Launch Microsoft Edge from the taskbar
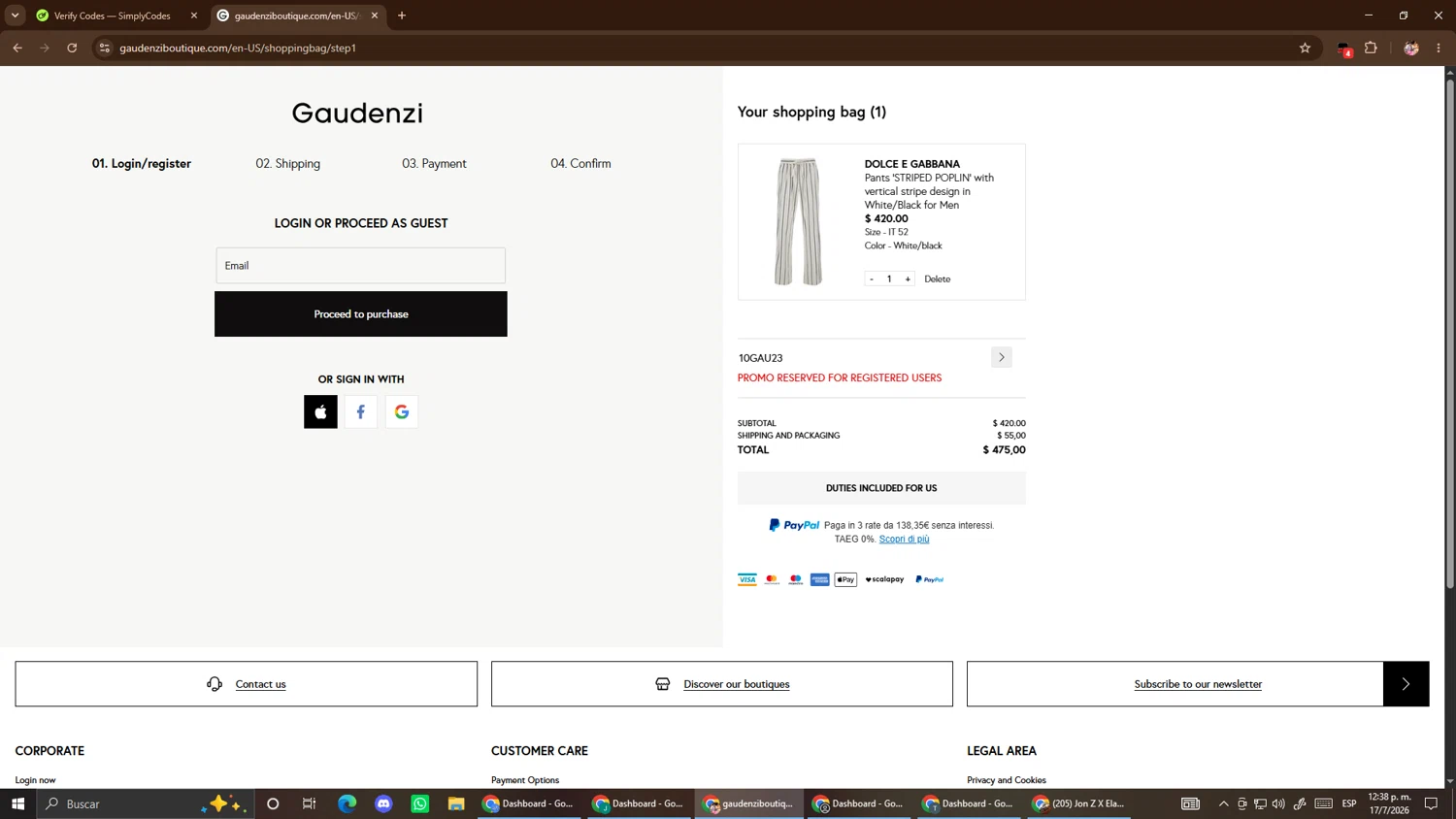The height and width of the screenshot is (819, 1456). 347,803
